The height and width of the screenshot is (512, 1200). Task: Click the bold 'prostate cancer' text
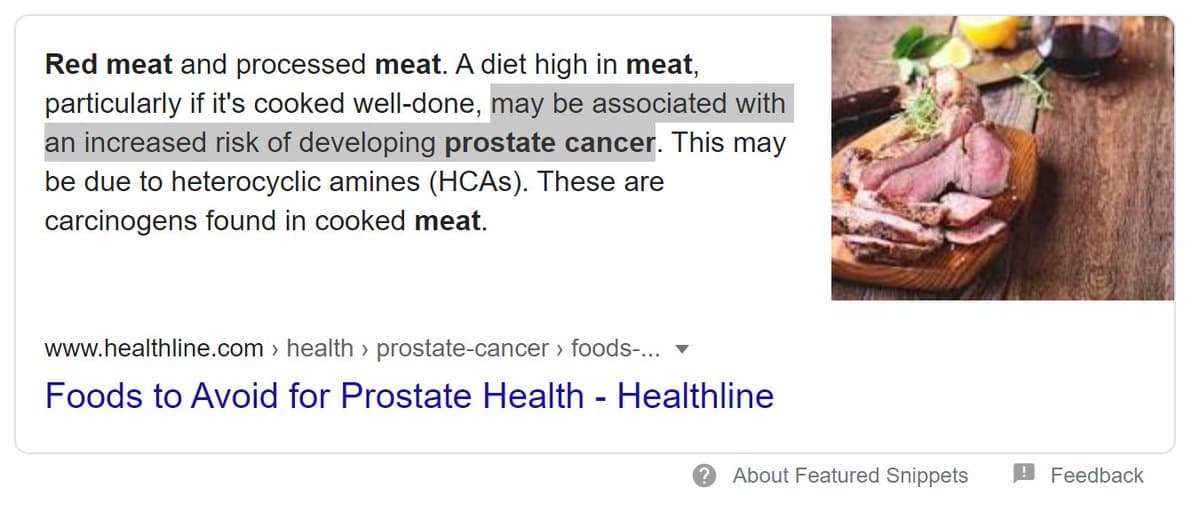click(x=549, y=143)
